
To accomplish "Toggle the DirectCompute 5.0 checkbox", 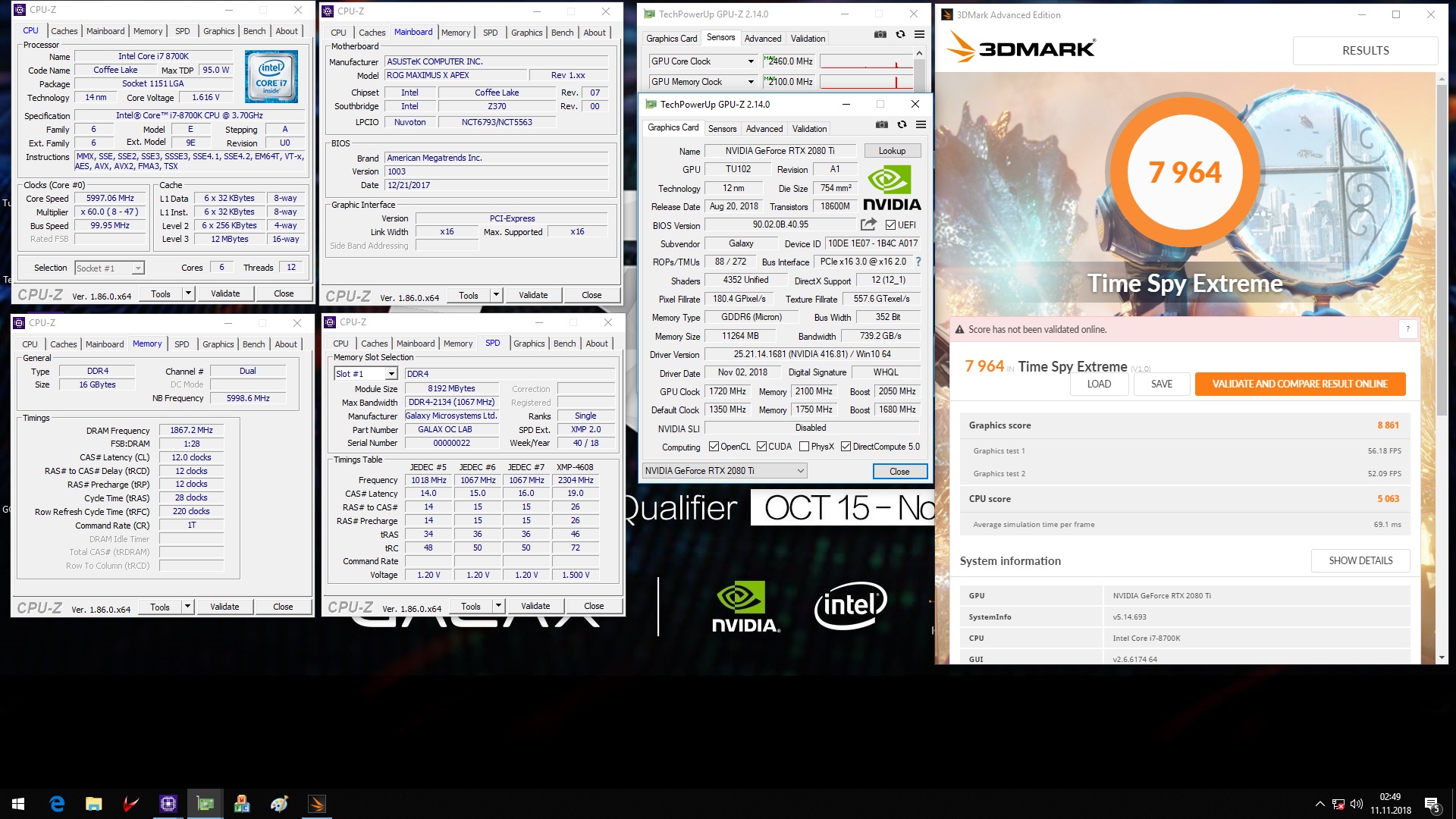I will pyautogui.click(x=846, y=447).
